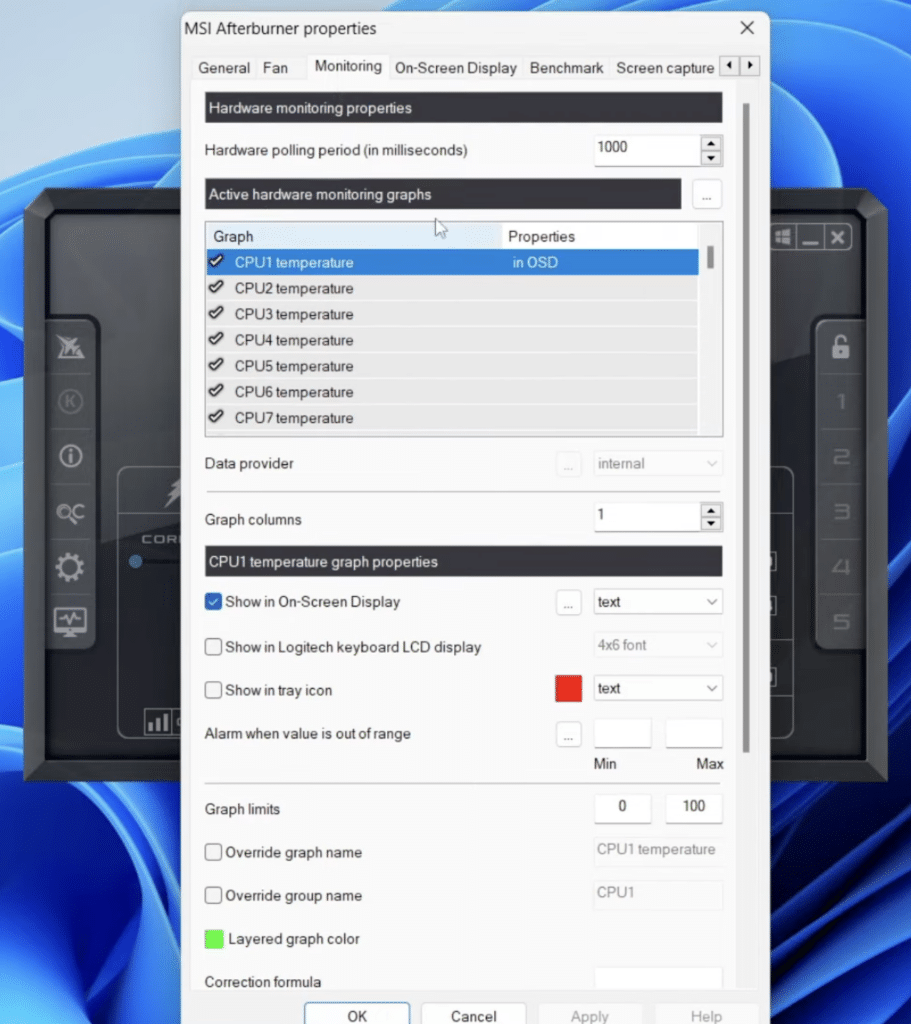Increase the Graph columns value
The width and height of the screenshot is (911, 1024).
coord(711,511)
